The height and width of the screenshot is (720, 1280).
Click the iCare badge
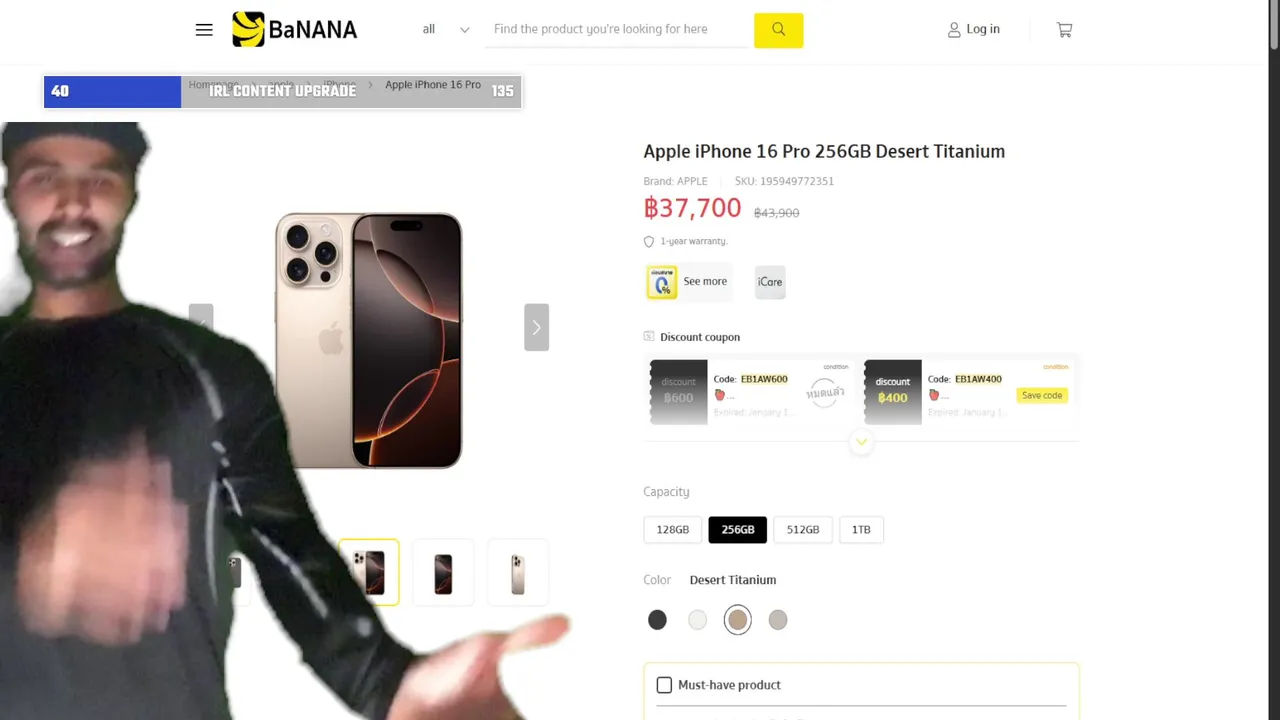(x=770, y=282)
